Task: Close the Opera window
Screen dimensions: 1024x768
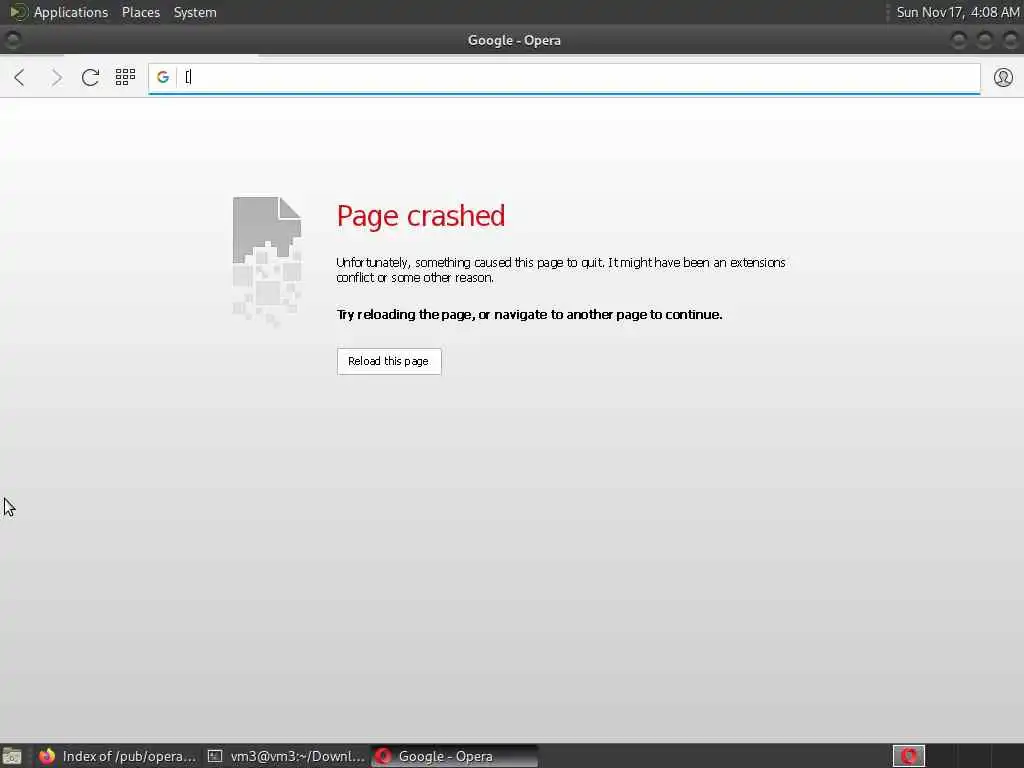Action: (x=1010, y=40)
